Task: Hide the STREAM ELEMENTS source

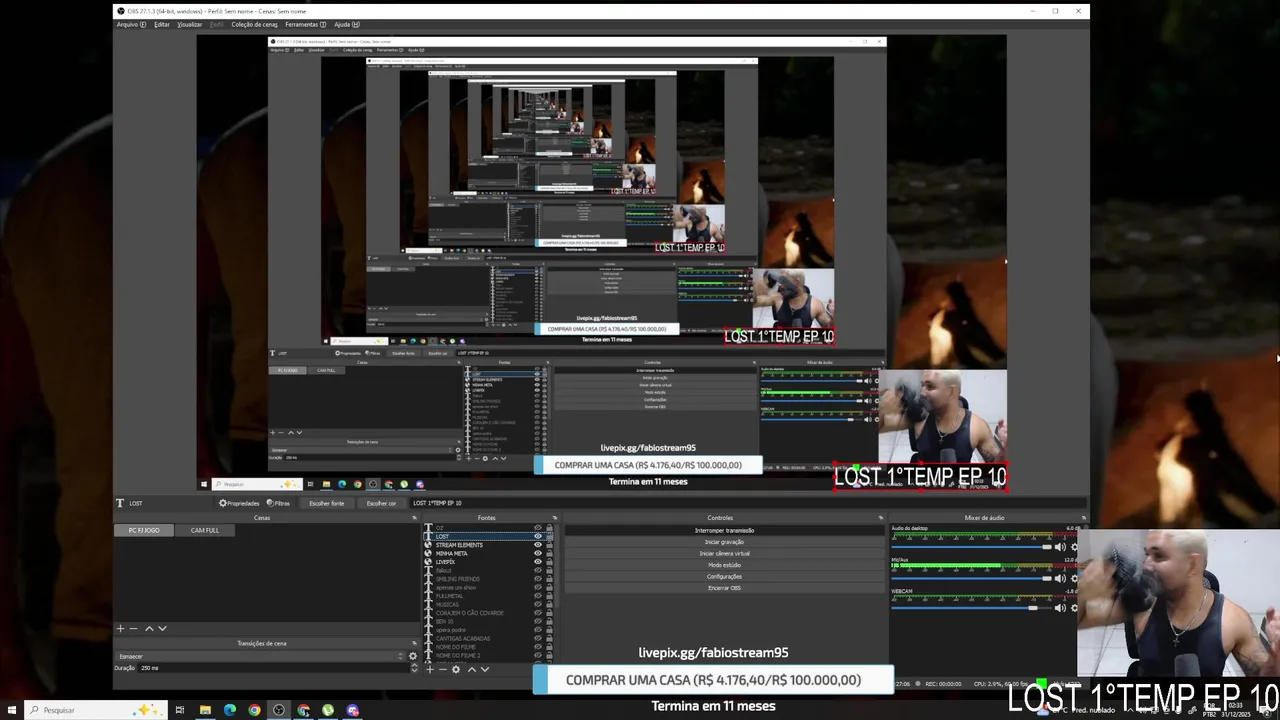Action: (x=538, y=545)
